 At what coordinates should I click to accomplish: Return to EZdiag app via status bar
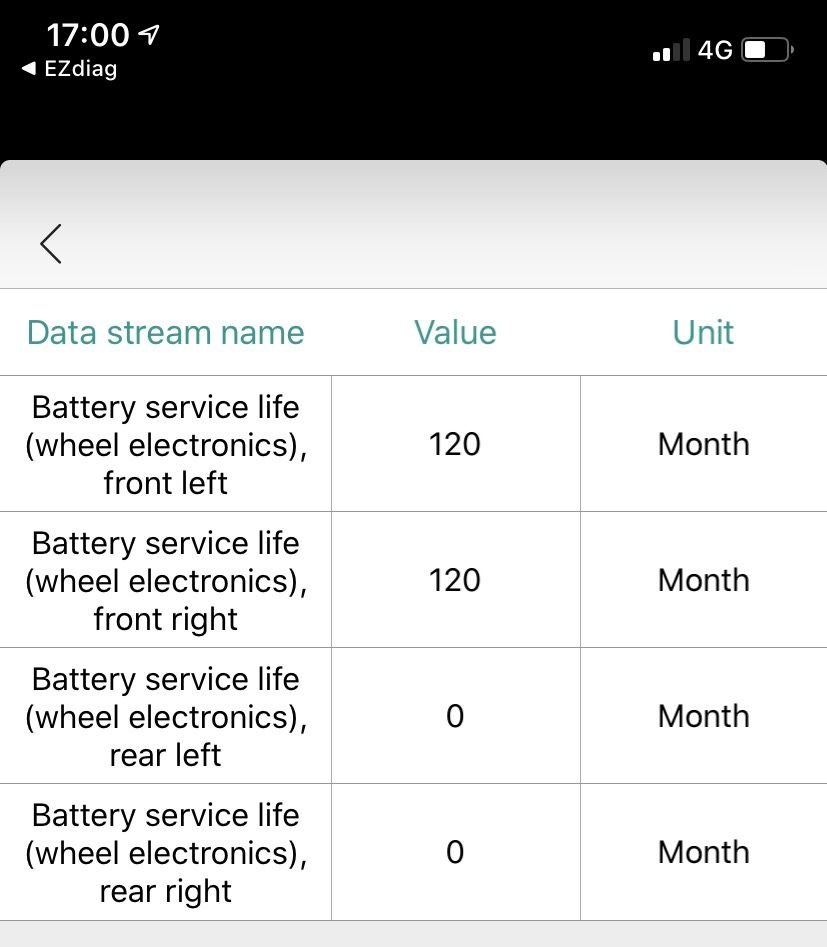(x=69, y=69)
